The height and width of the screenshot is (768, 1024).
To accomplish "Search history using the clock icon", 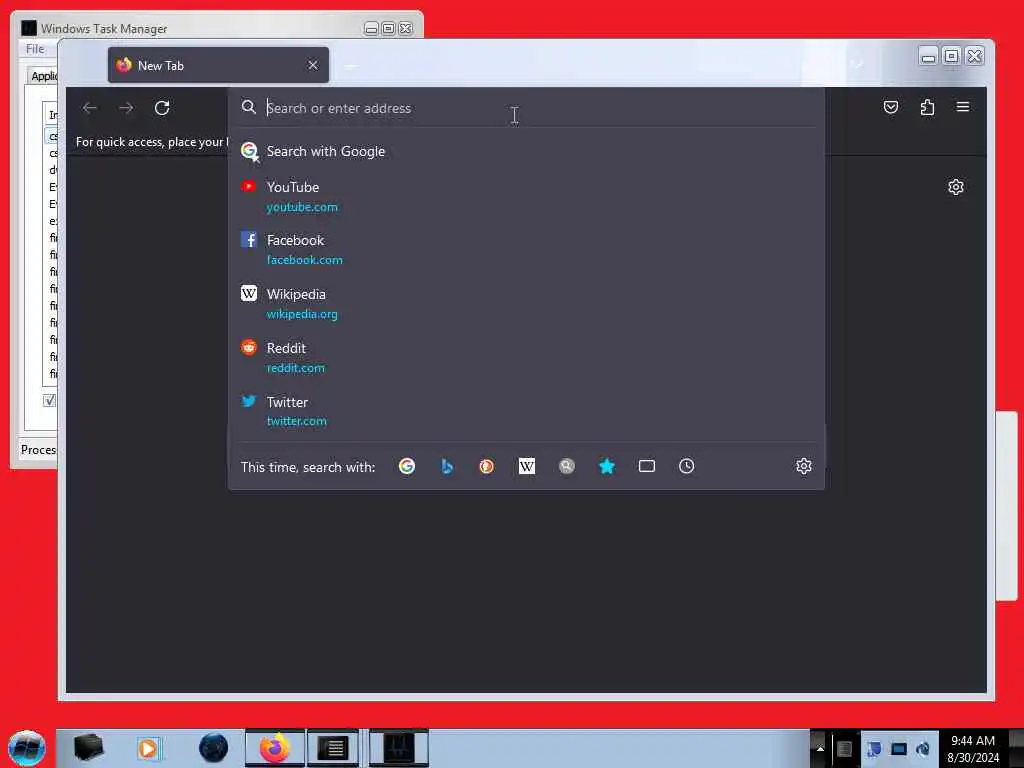I will (x=686, y=466).
